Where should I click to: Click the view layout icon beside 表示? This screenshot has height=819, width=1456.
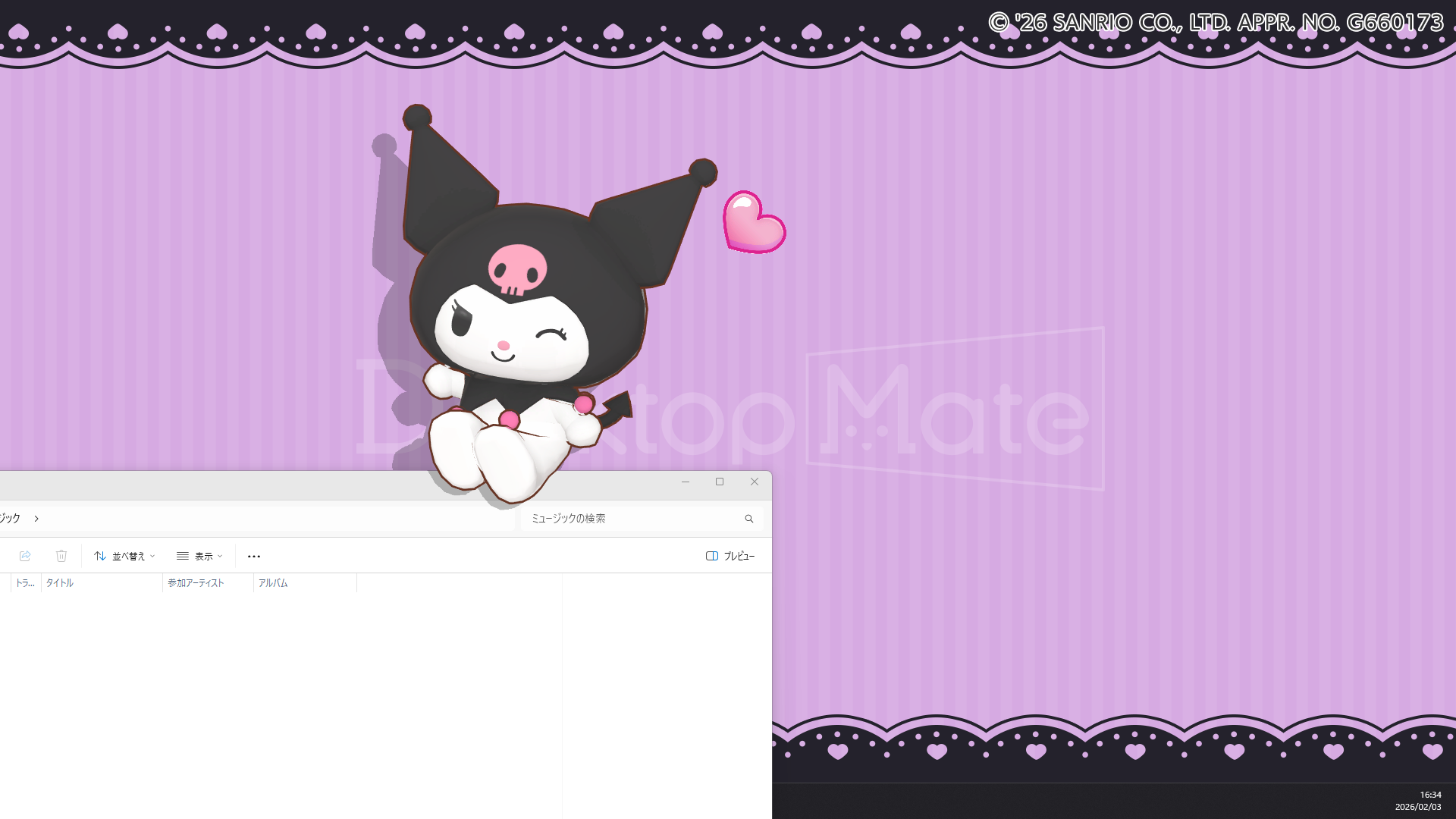[182, 556]
